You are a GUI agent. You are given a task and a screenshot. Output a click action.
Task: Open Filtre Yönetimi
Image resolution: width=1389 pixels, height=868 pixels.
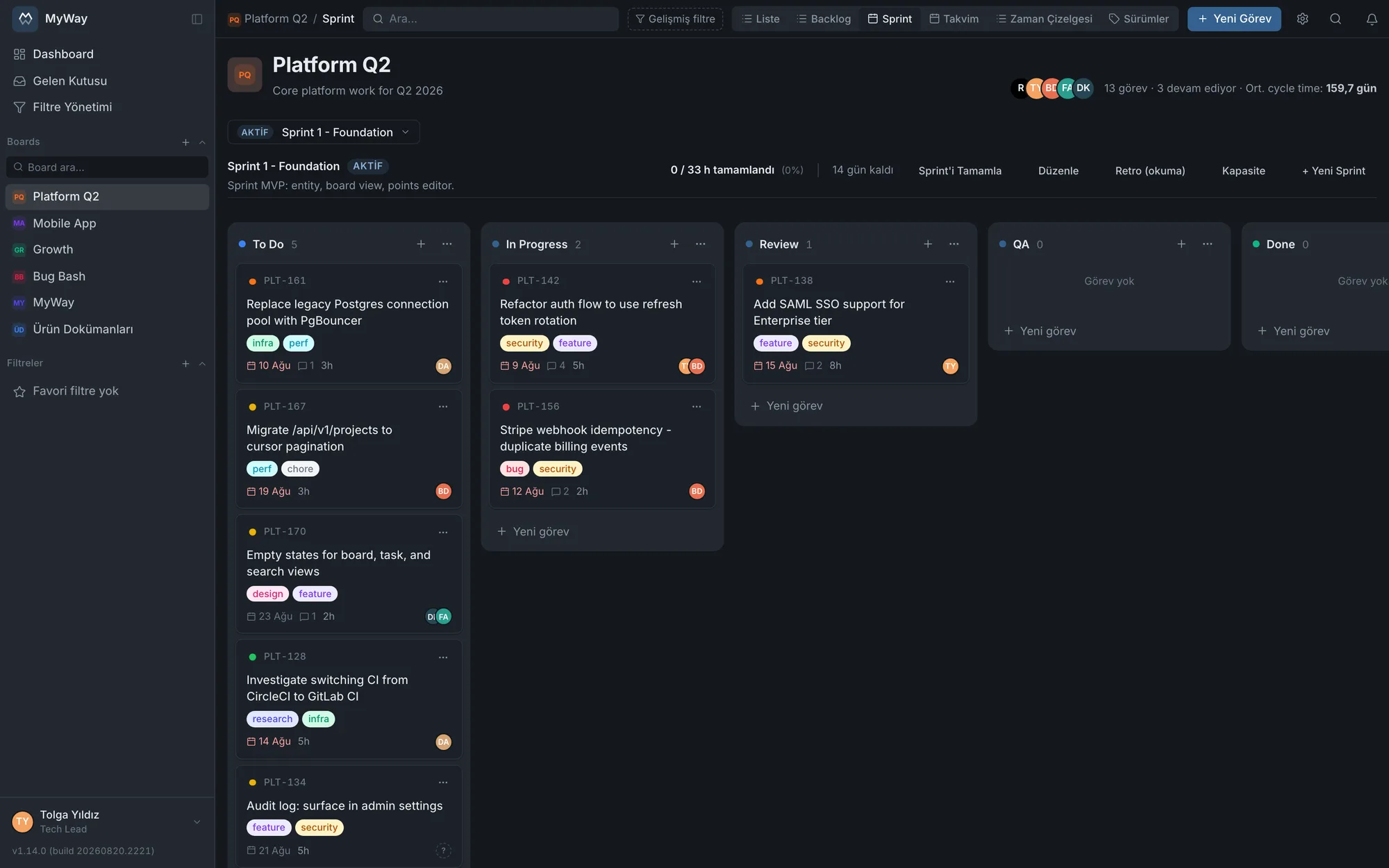(x=108, y=107)
